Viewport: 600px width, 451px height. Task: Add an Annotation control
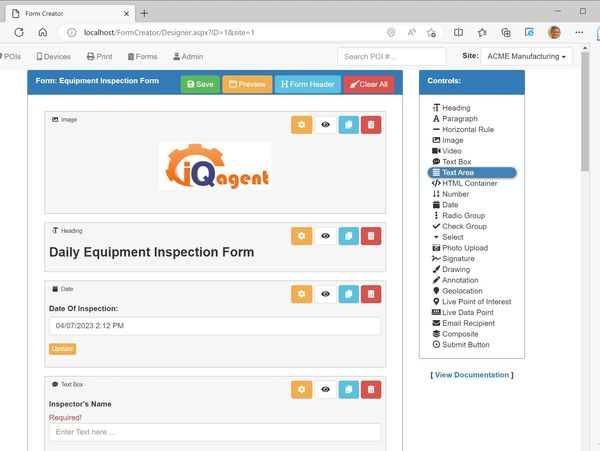click(455, 280)
